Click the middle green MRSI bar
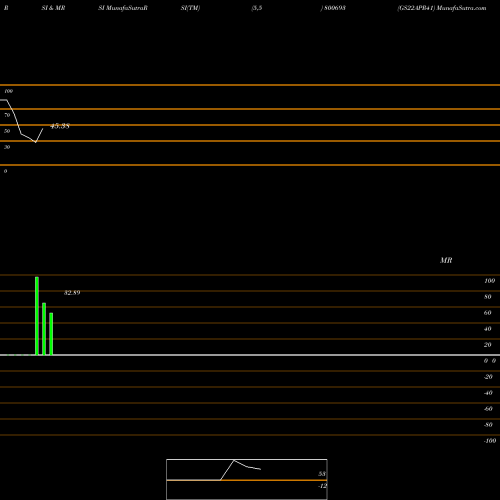The width and height of the screenshot is (500, 500). pyautogui.click(x=44, y=329)
